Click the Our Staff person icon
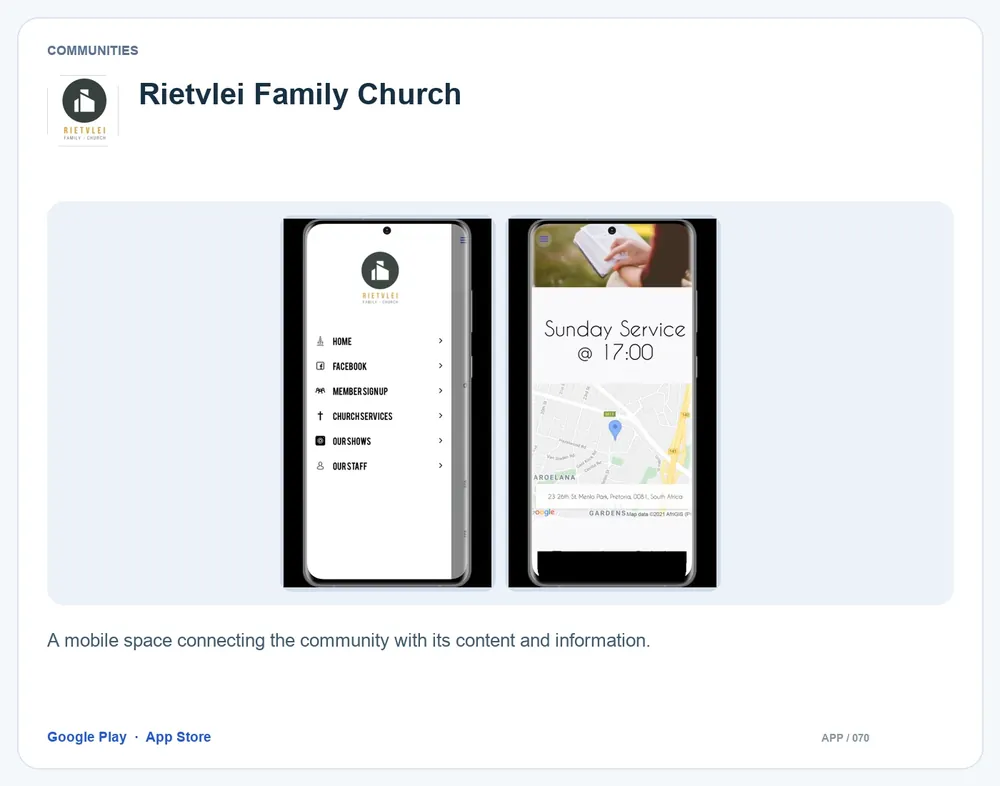Screen dimensions: 1000x786 tap(320, 466)
